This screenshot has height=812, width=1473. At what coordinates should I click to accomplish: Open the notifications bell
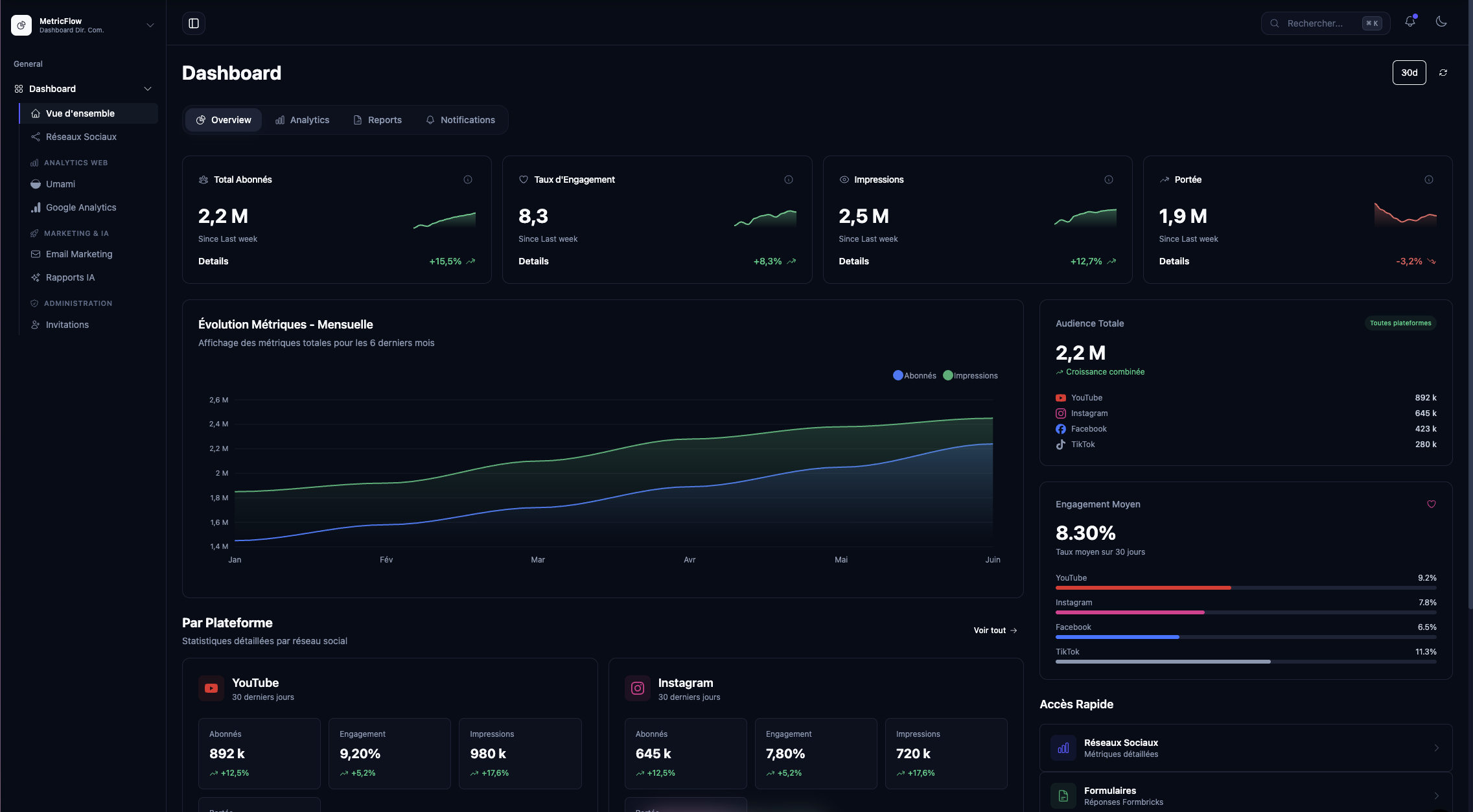pos(1410,22)
